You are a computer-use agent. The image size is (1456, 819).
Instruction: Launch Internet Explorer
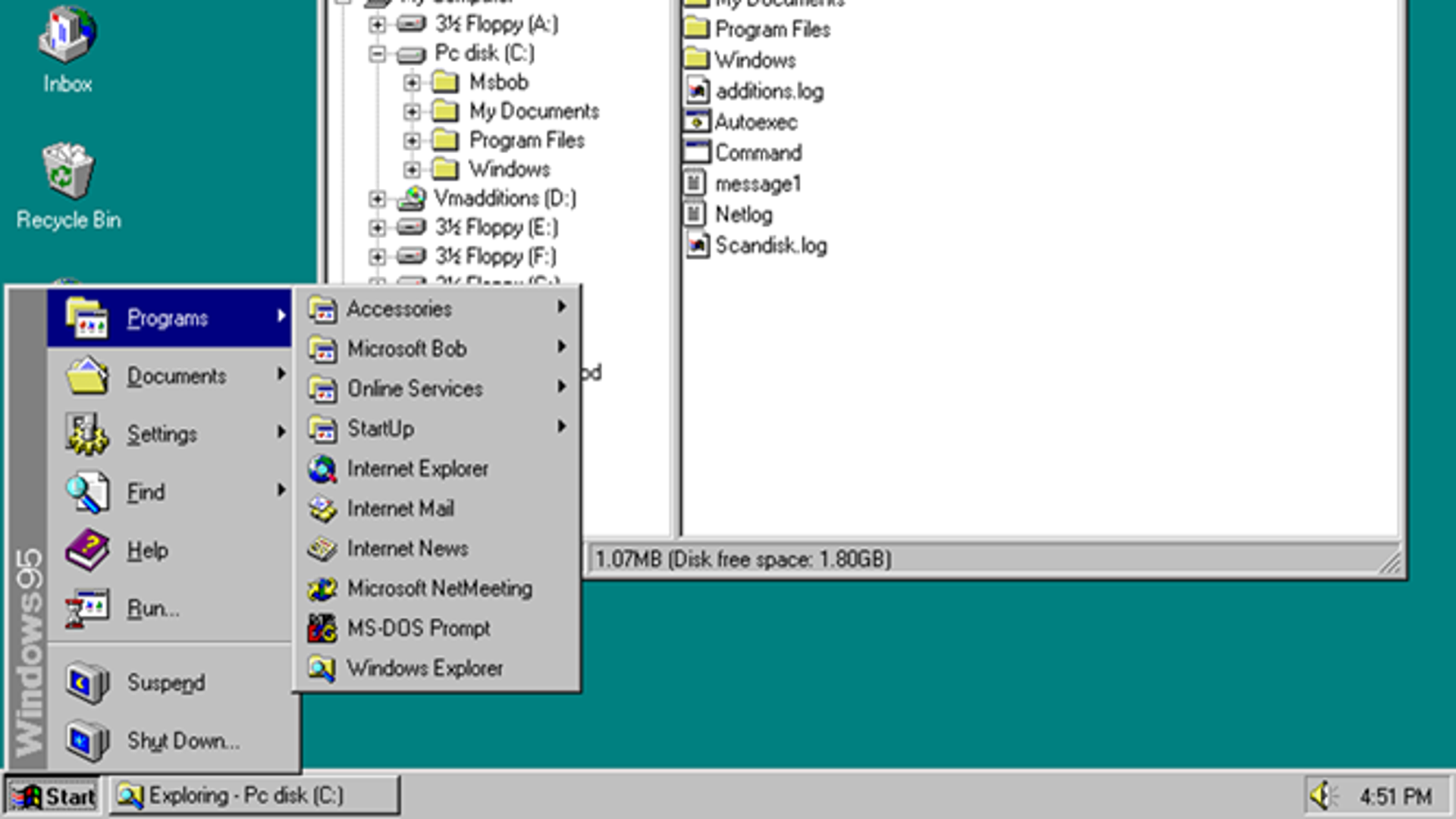(417, 468)
